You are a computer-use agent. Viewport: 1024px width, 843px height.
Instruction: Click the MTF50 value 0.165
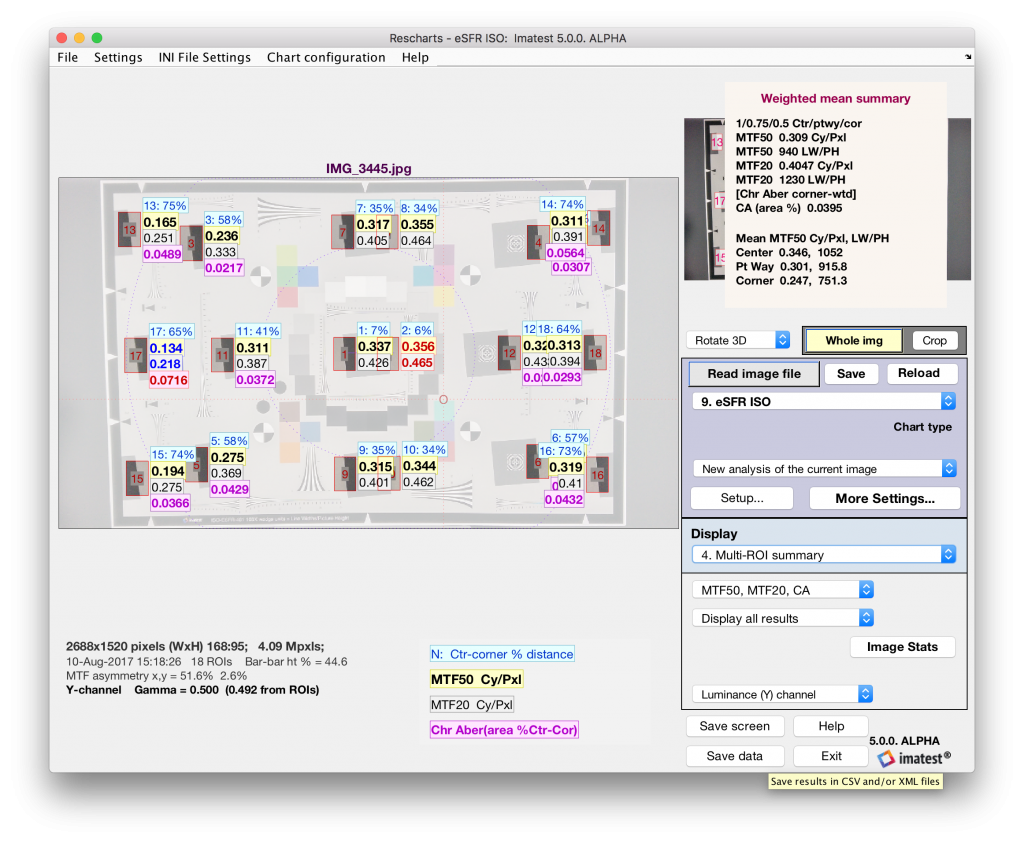(160, 222)
